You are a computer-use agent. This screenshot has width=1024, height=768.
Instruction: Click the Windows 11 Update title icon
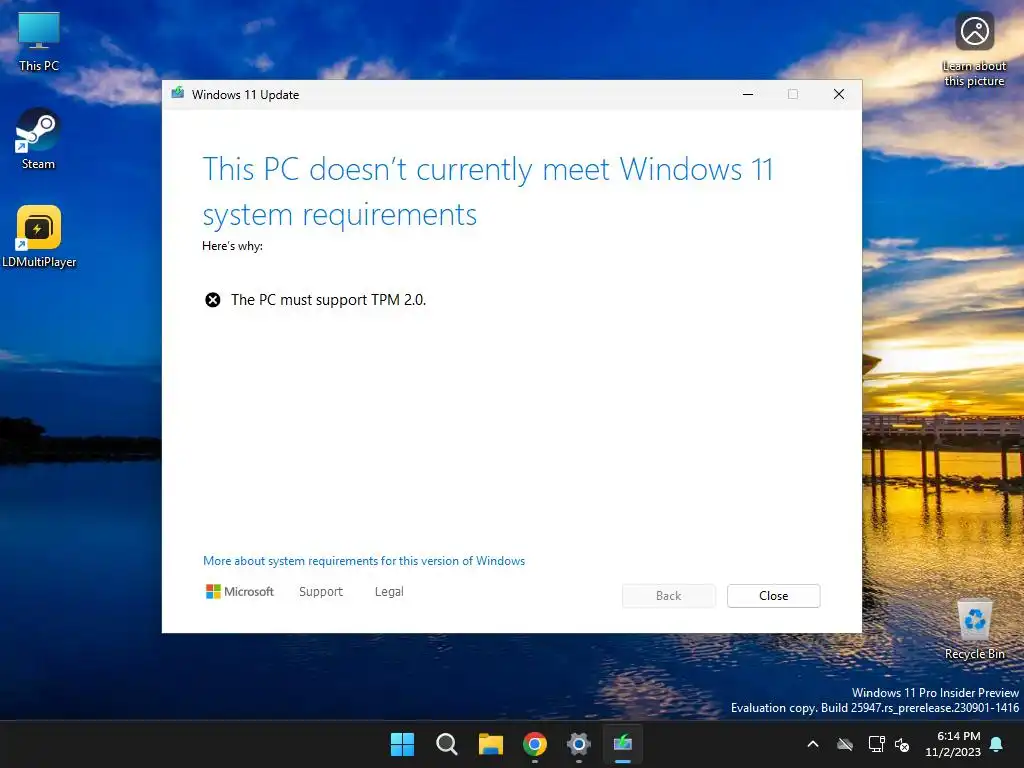pos(178,94)
